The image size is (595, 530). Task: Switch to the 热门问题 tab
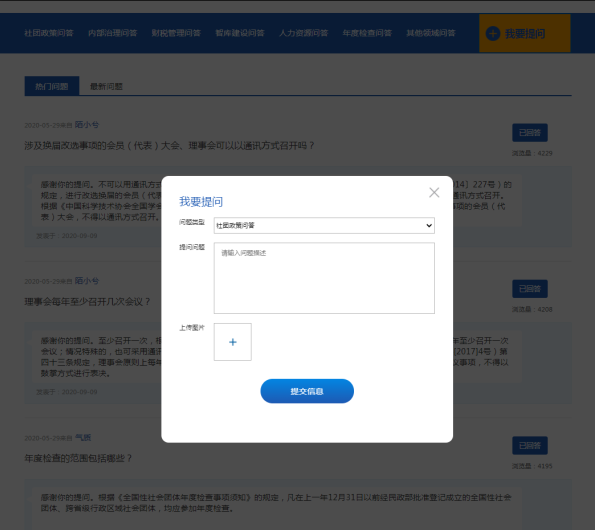(52, 86)
